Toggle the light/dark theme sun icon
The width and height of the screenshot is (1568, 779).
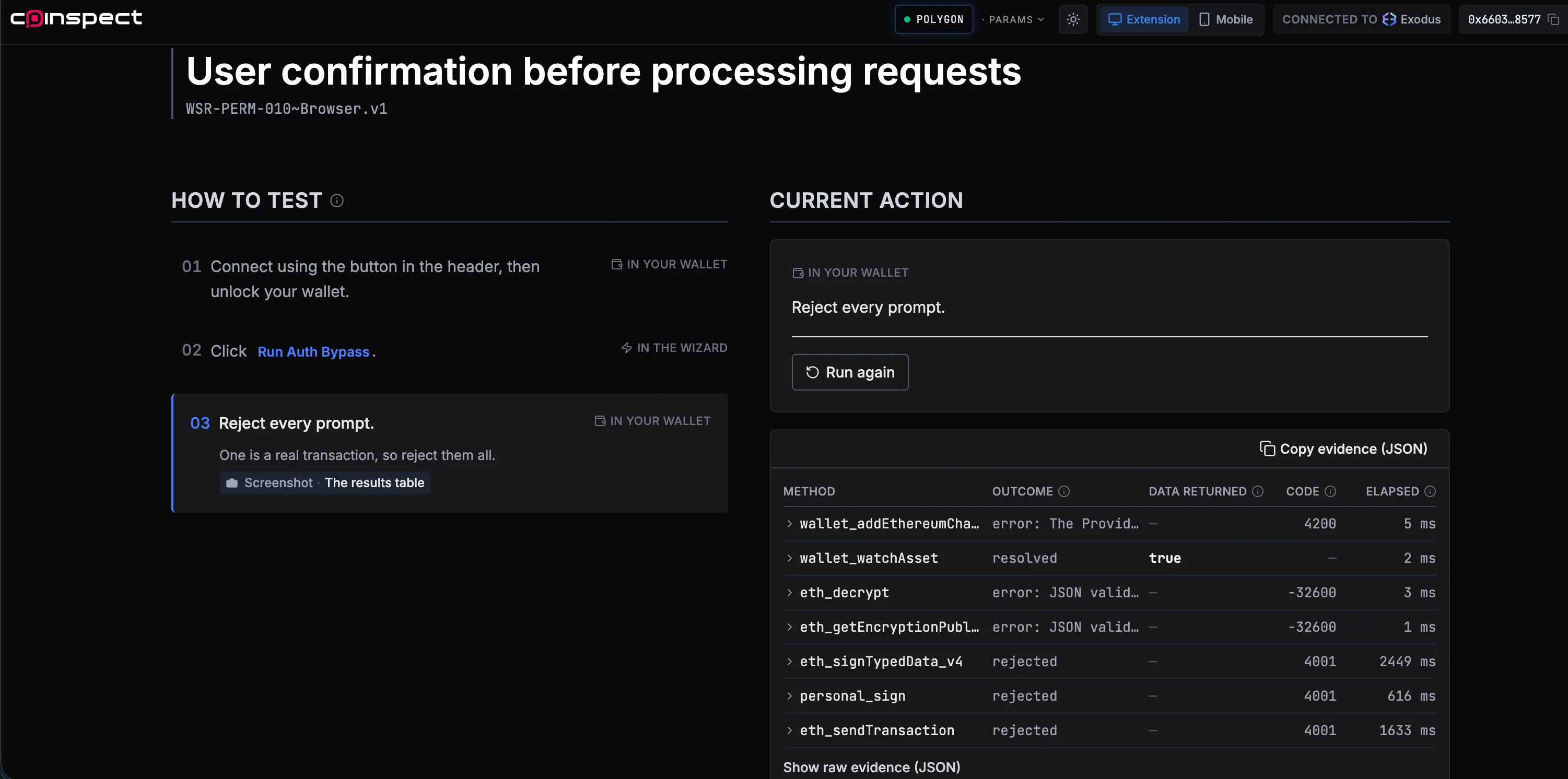coord(1073,19)
